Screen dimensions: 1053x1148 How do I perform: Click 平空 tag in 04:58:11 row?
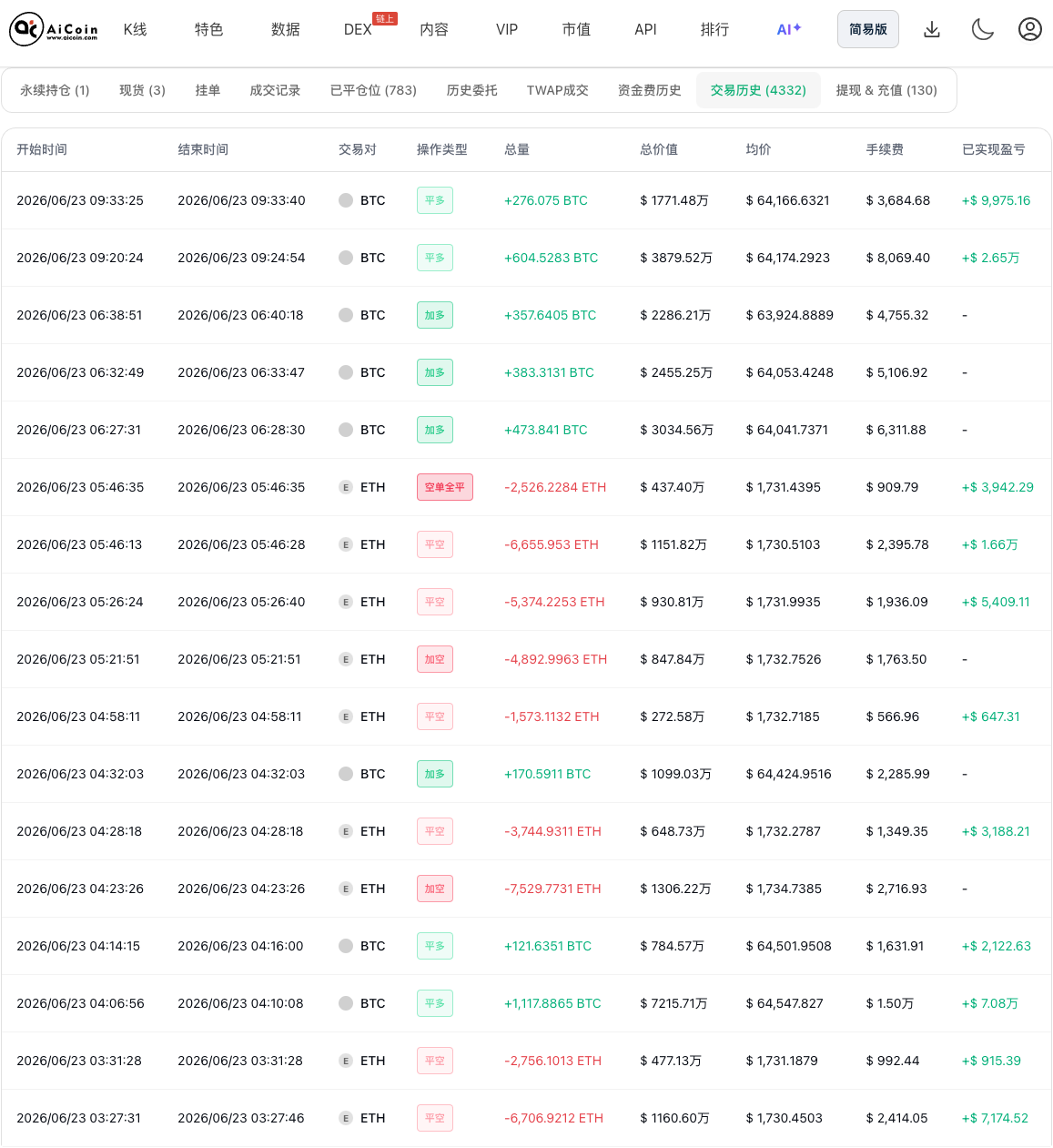pyautogui.click(x=435, y=716)
